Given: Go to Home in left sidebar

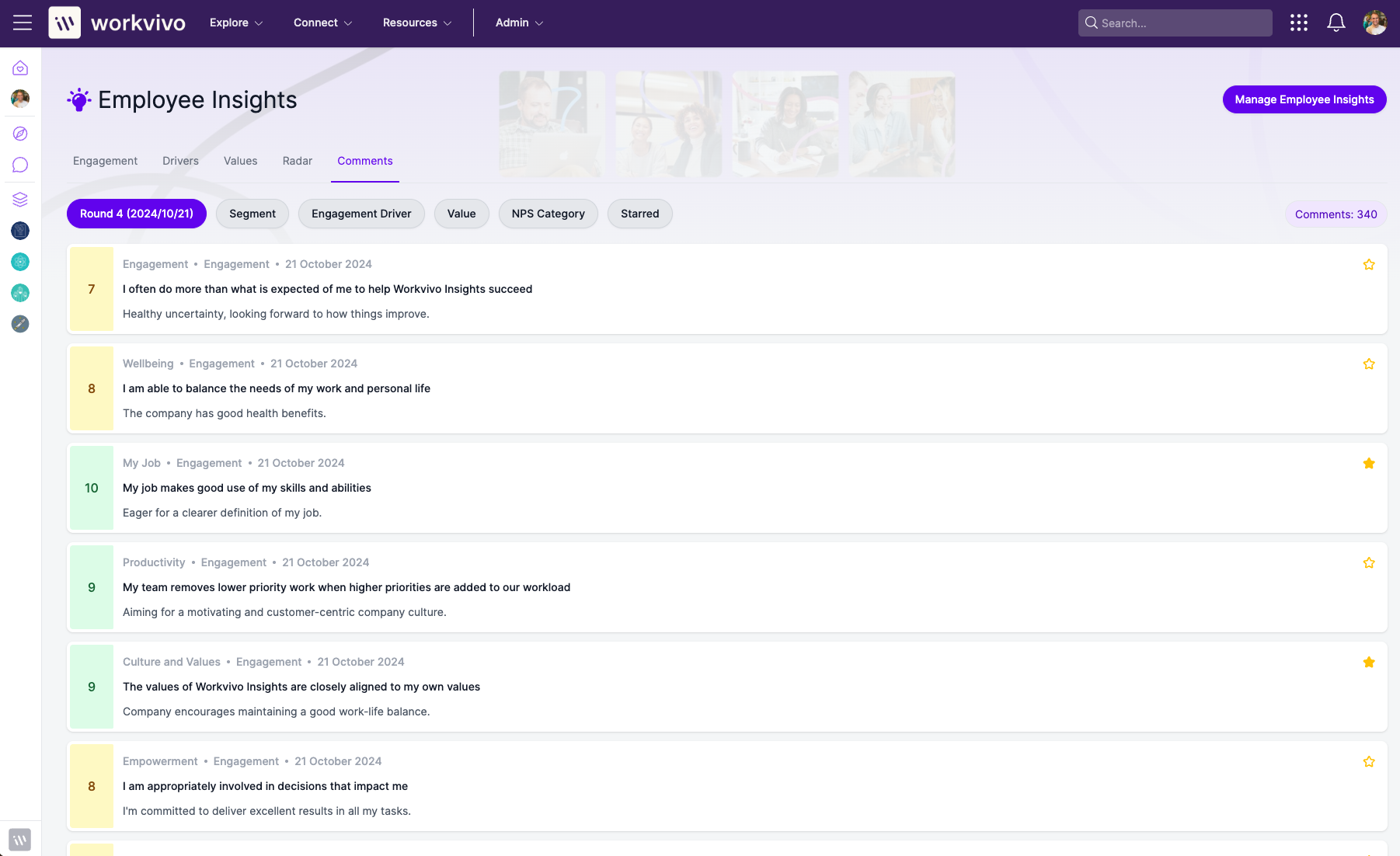Looking at the screenshot, I should tap(20, 68).
